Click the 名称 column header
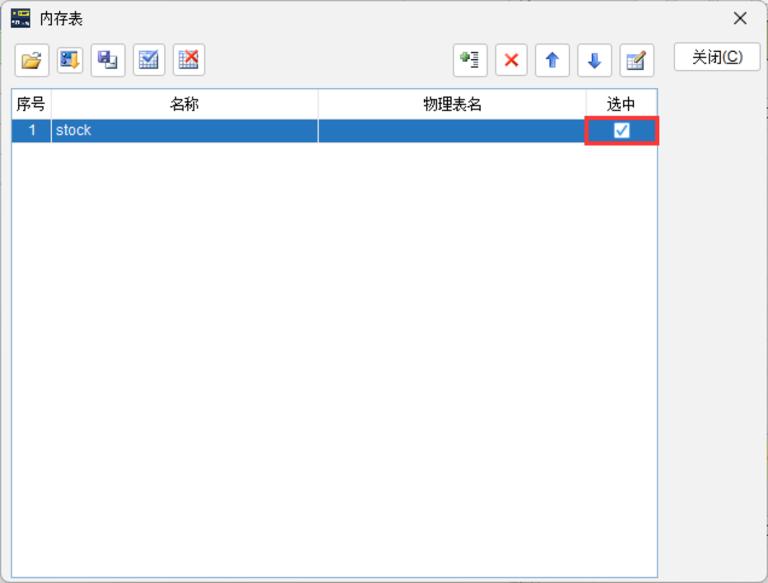Screen dimensions: 768x583 pos(185,104)
